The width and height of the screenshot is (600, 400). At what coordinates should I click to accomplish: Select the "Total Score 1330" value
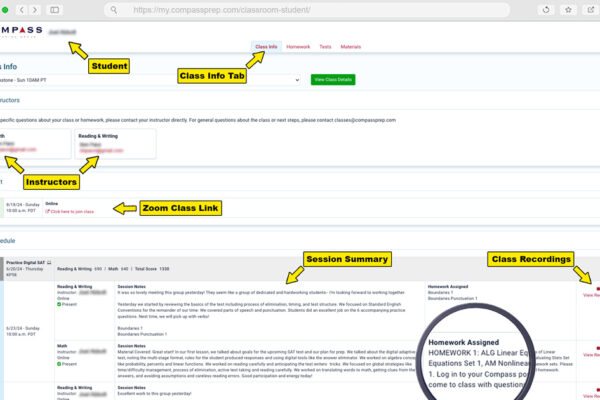click(152, 269)
